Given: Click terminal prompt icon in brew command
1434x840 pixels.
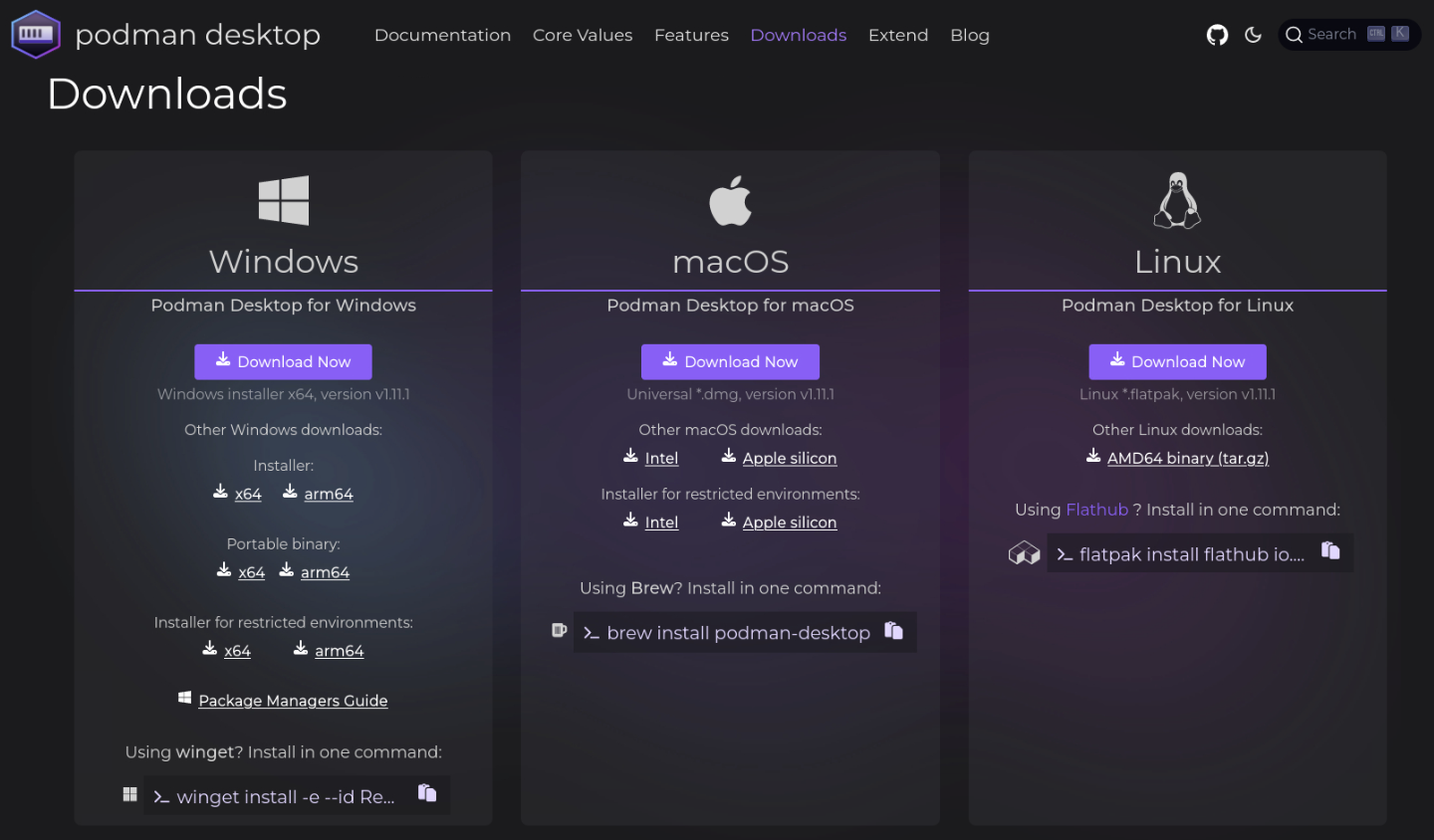Looking at the screenshot, I should [591, 633].
